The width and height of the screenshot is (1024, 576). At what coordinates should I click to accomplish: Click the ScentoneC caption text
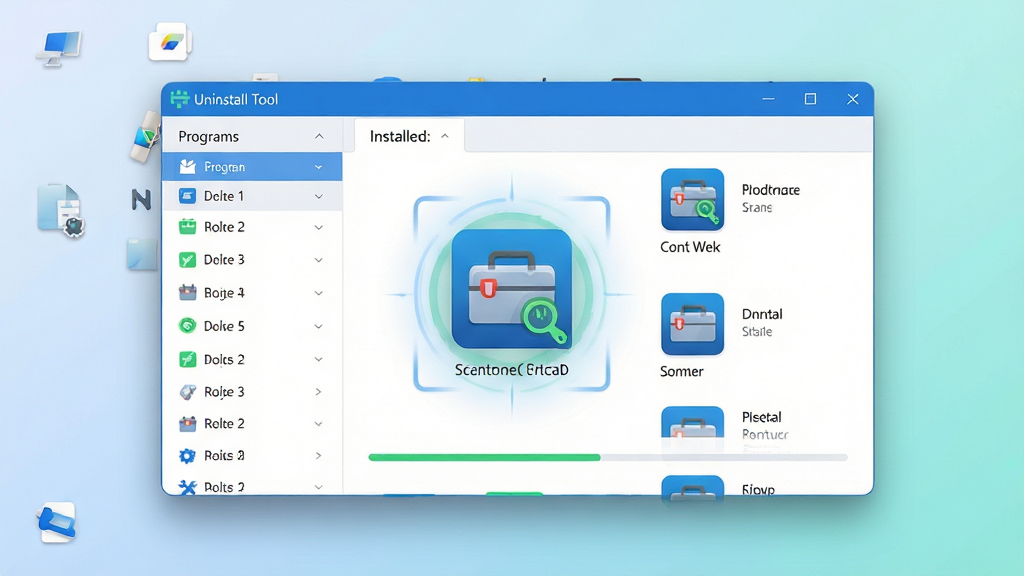(x=511, y=370)
